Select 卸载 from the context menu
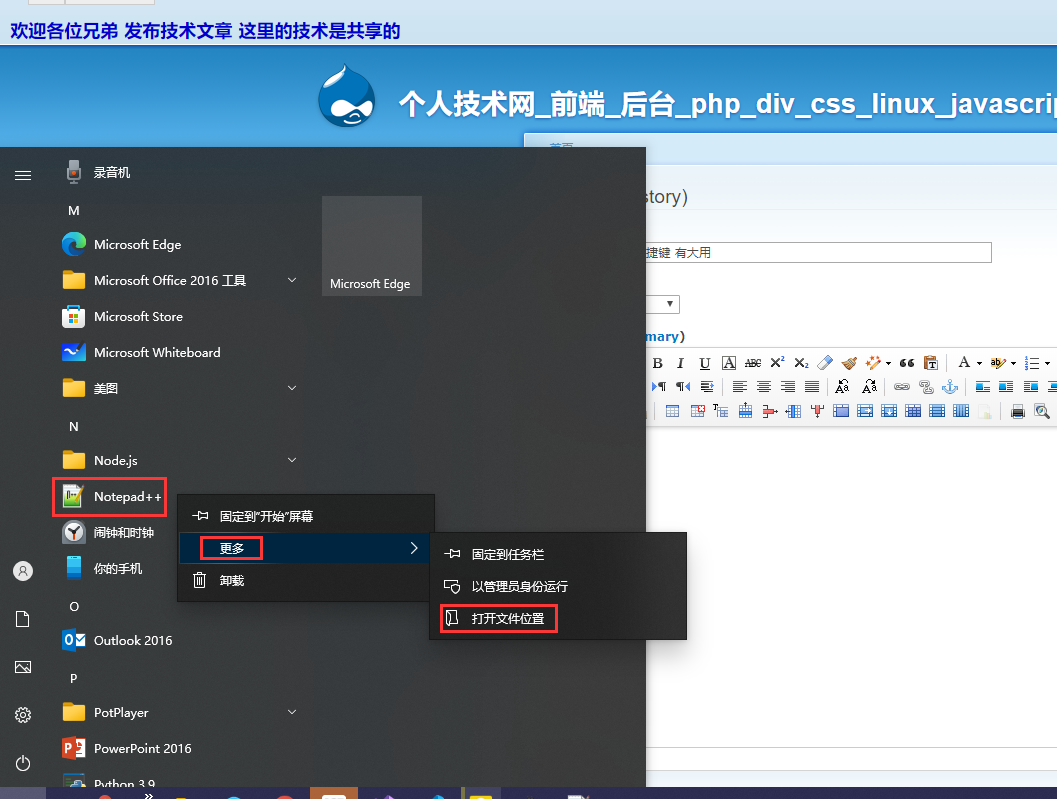 tap(306, 581)
